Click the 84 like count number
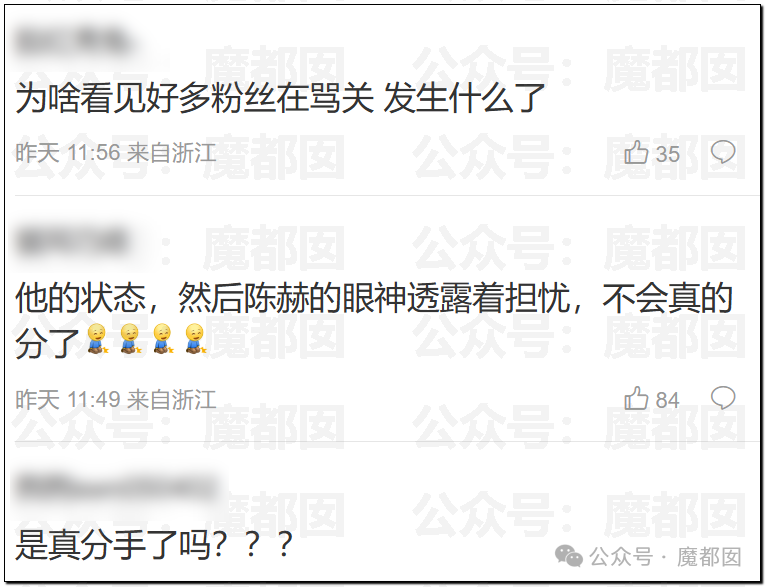 667,400
